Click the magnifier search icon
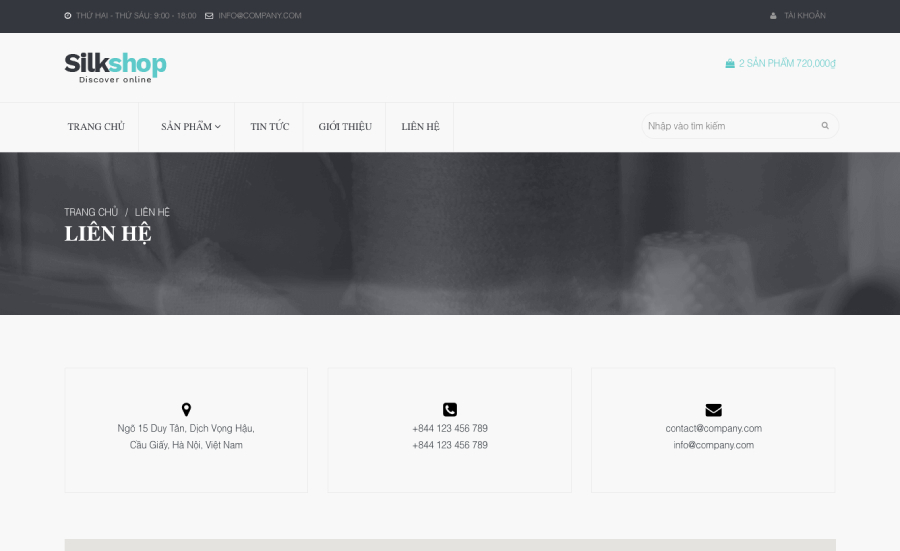 pos(825,126)
